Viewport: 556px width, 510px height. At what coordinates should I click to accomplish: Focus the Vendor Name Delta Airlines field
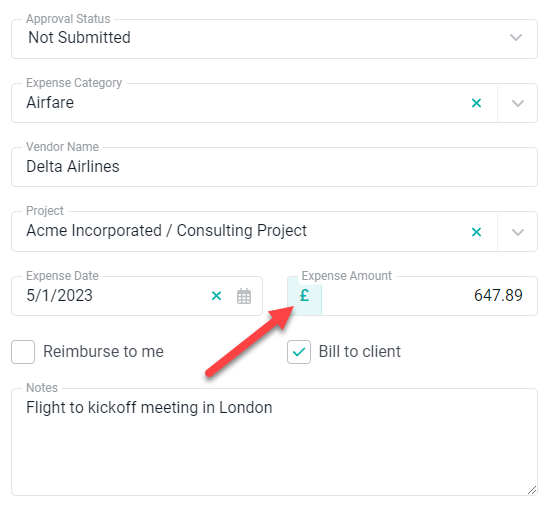pyautogui.click(x=274, y=167)
